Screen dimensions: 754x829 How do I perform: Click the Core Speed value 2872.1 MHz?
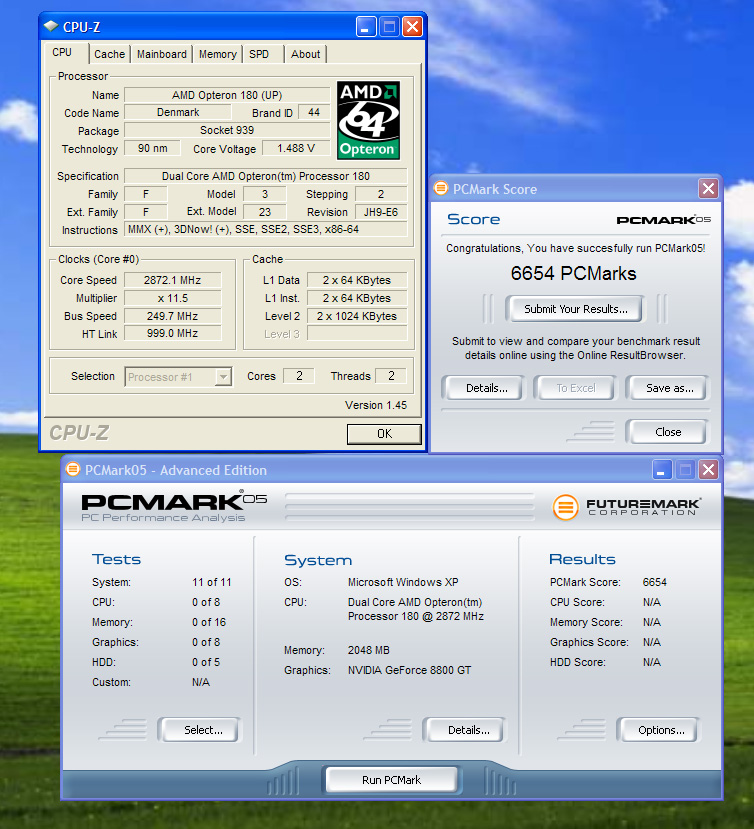[172, 280]
